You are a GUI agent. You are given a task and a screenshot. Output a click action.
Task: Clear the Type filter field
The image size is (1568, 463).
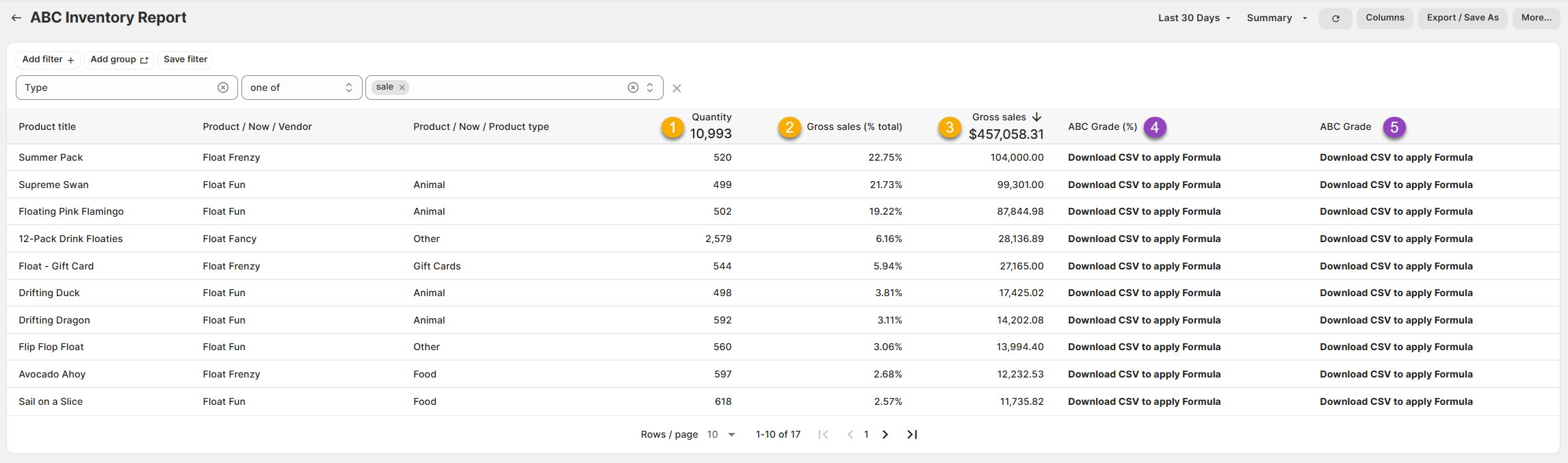(x=223, y=88)
